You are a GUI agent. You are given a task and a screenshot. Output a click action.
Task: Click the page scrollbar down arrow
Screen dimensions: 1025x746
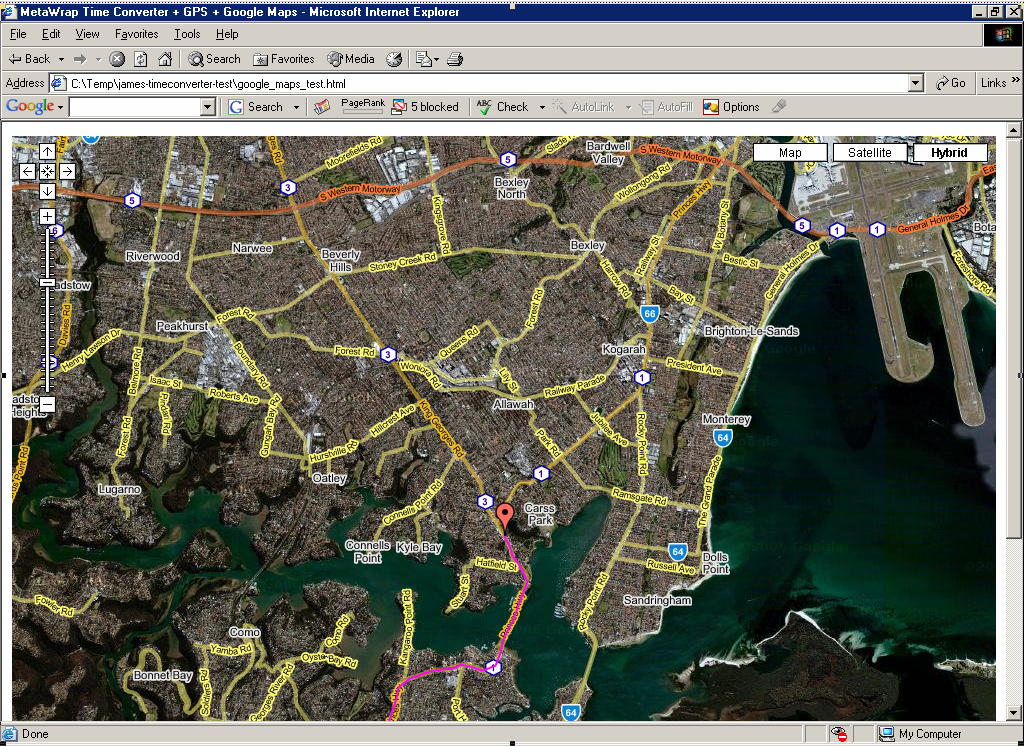click(1013, 713)
